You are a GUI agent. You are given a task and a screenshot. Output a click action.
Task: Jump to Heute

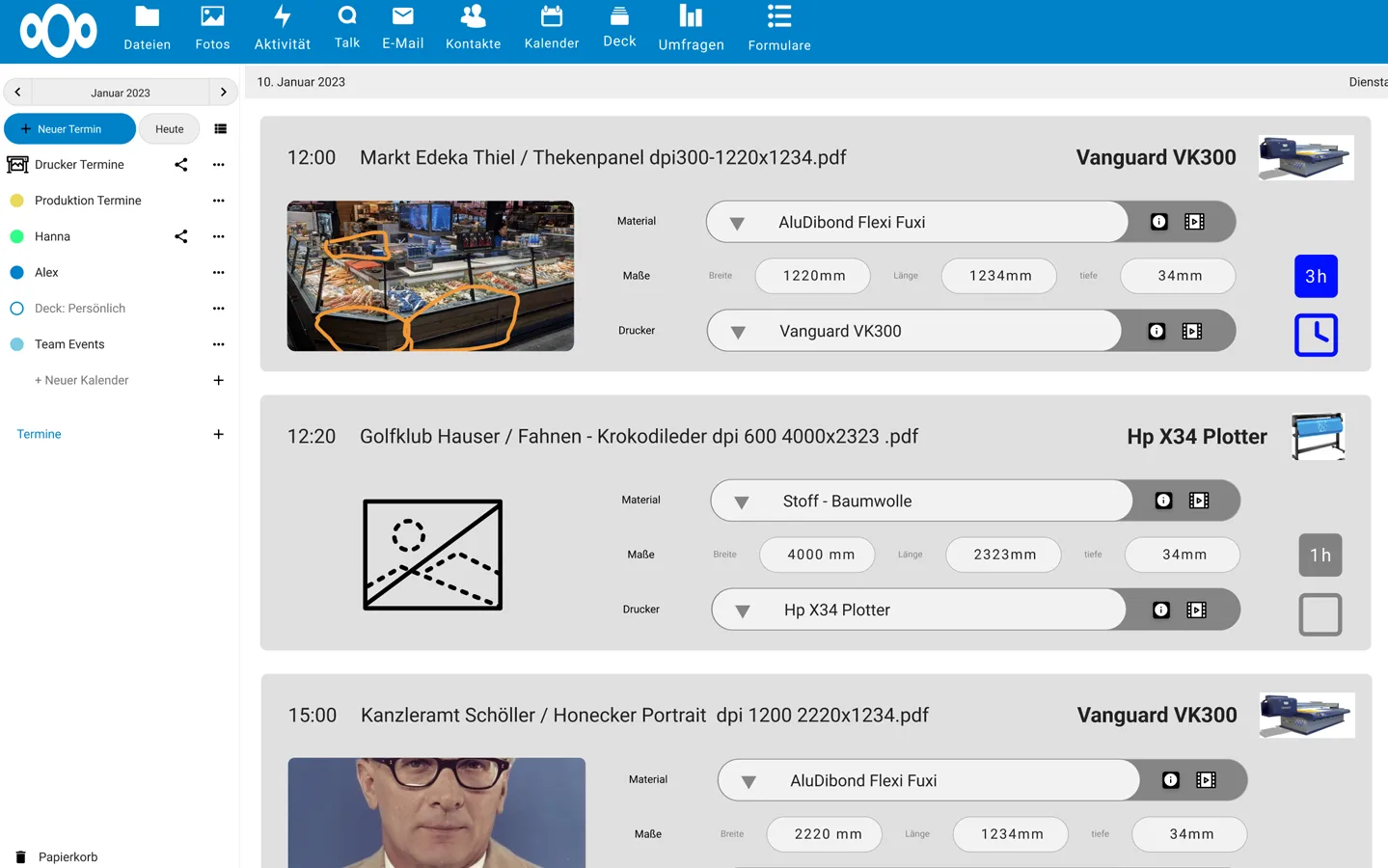point(169,129)
